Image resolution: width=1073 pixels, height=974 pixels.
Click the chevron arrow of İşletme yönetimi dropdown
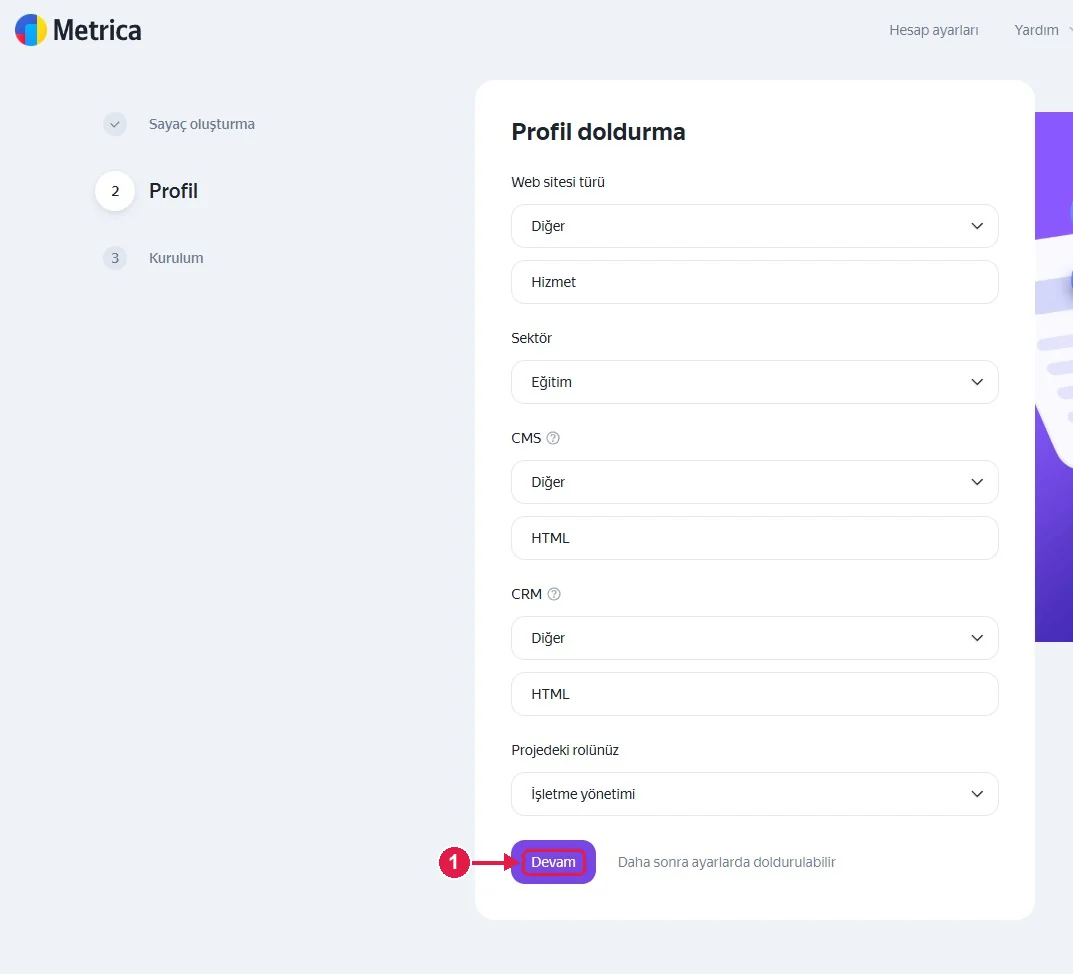(x=977, y=794)
